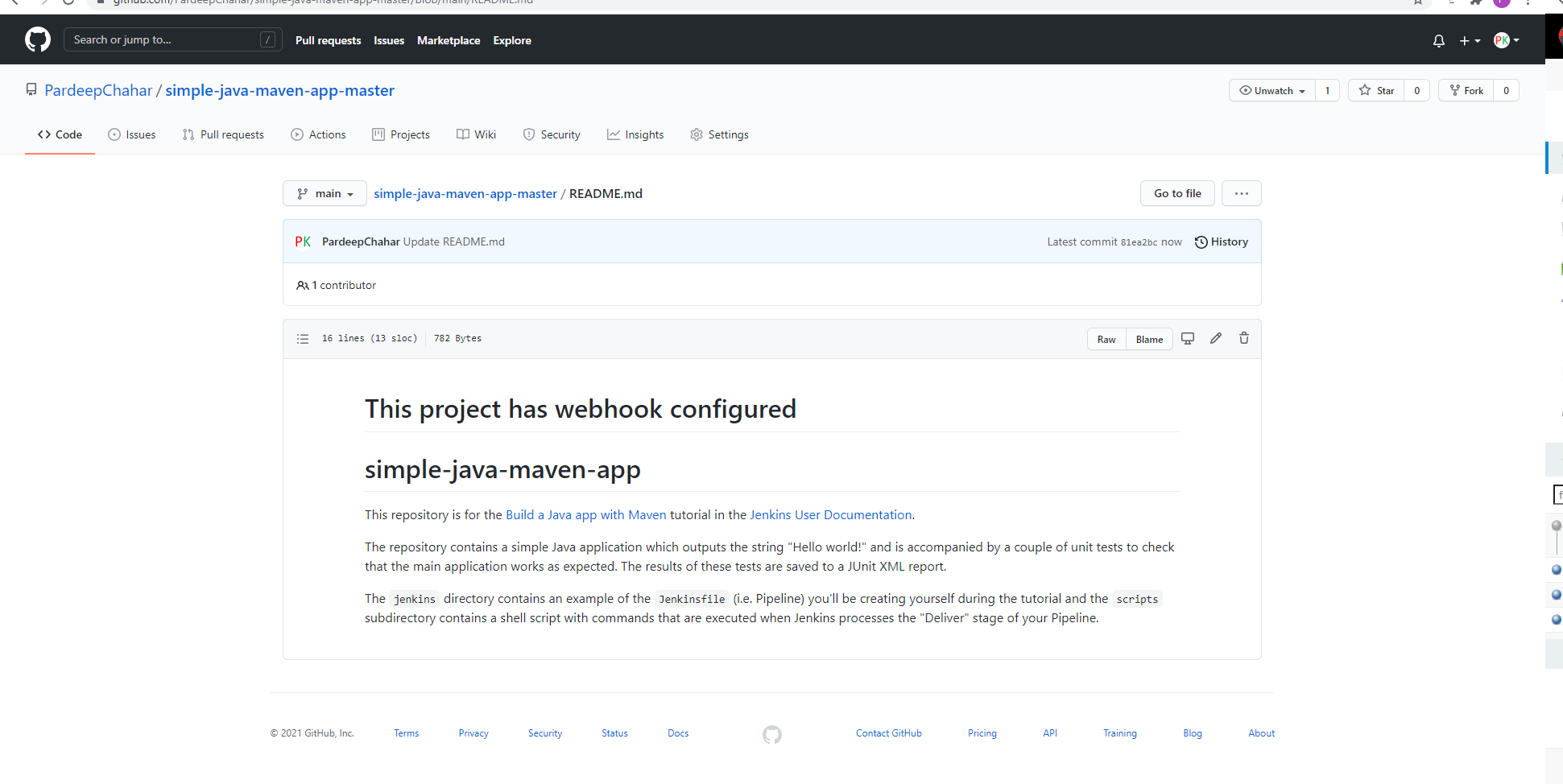Screen dimensions: 1563x784
Task: Toggle the browser bookmark star
Action: pyautogui.click(x=1416, y=3)
